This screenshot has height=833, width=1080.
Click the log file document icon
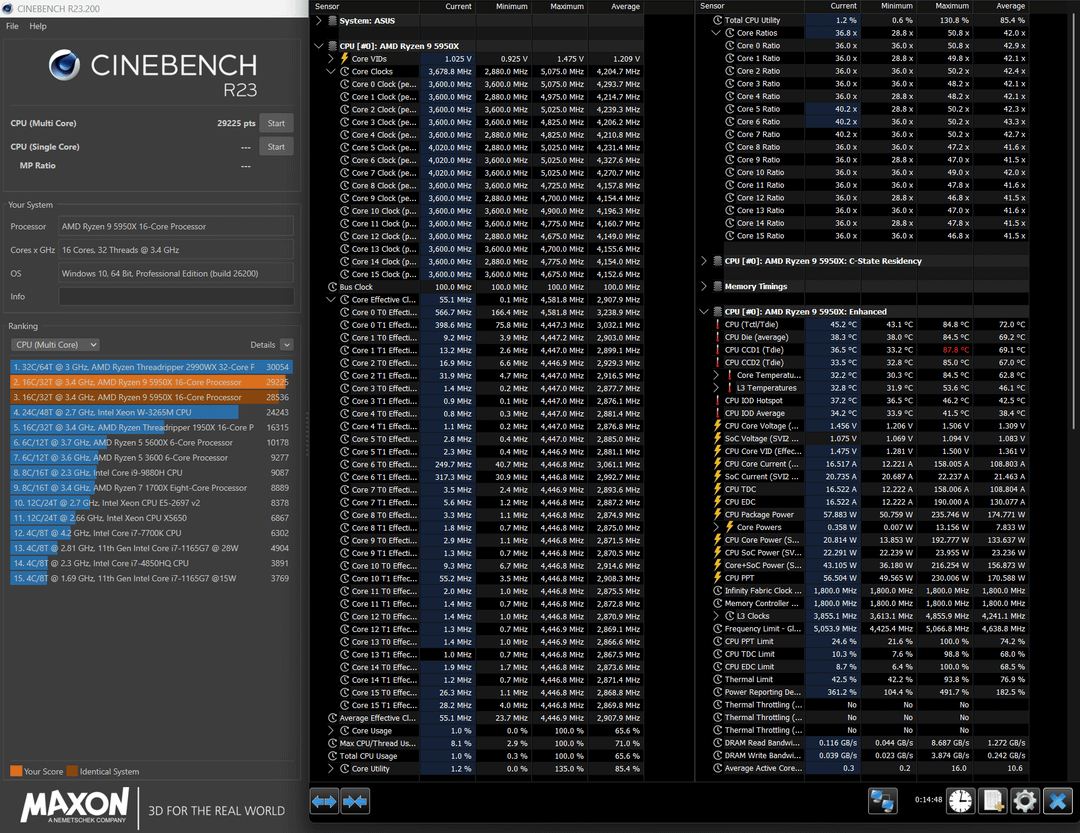click(x=992, y=801)
